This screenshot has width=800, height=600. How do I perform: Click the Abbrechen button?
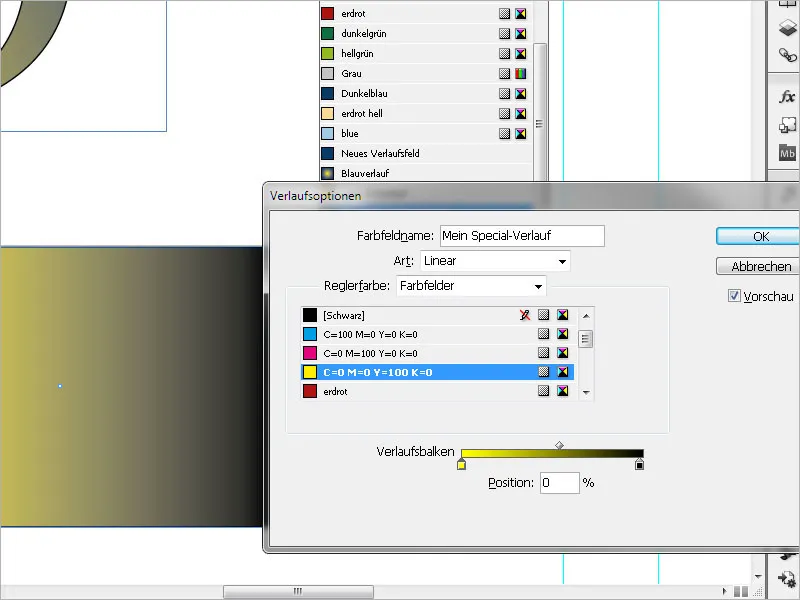tap(758, 266)
